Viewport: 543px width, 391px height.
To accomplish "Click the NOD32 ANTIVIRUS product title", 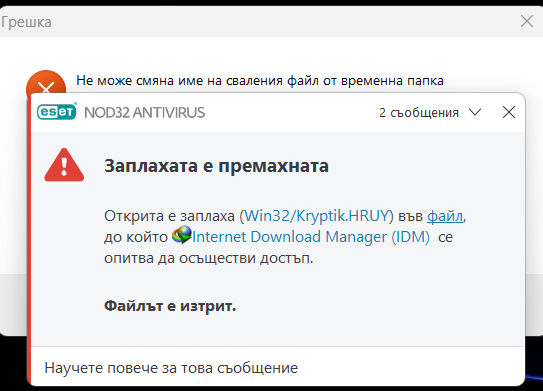I will click(145, 113).
